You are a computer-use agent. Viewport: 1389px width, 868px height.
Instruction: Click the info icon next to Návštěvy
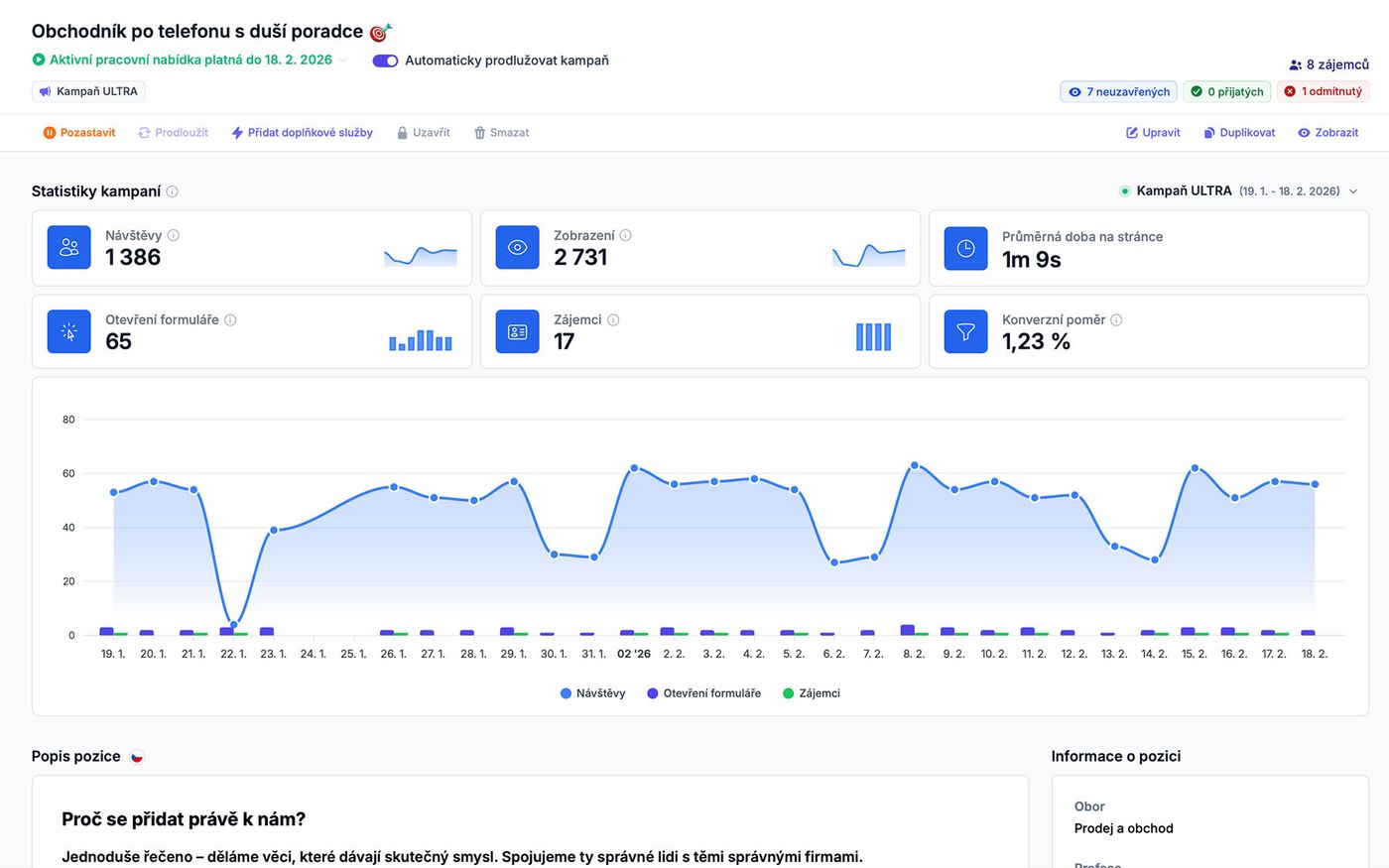point(174,236)
